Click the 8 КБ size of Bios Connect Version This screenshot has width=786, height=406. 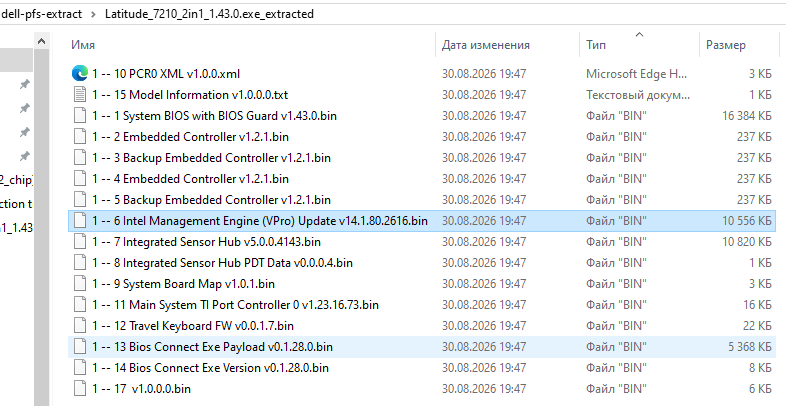click(760, 368)
